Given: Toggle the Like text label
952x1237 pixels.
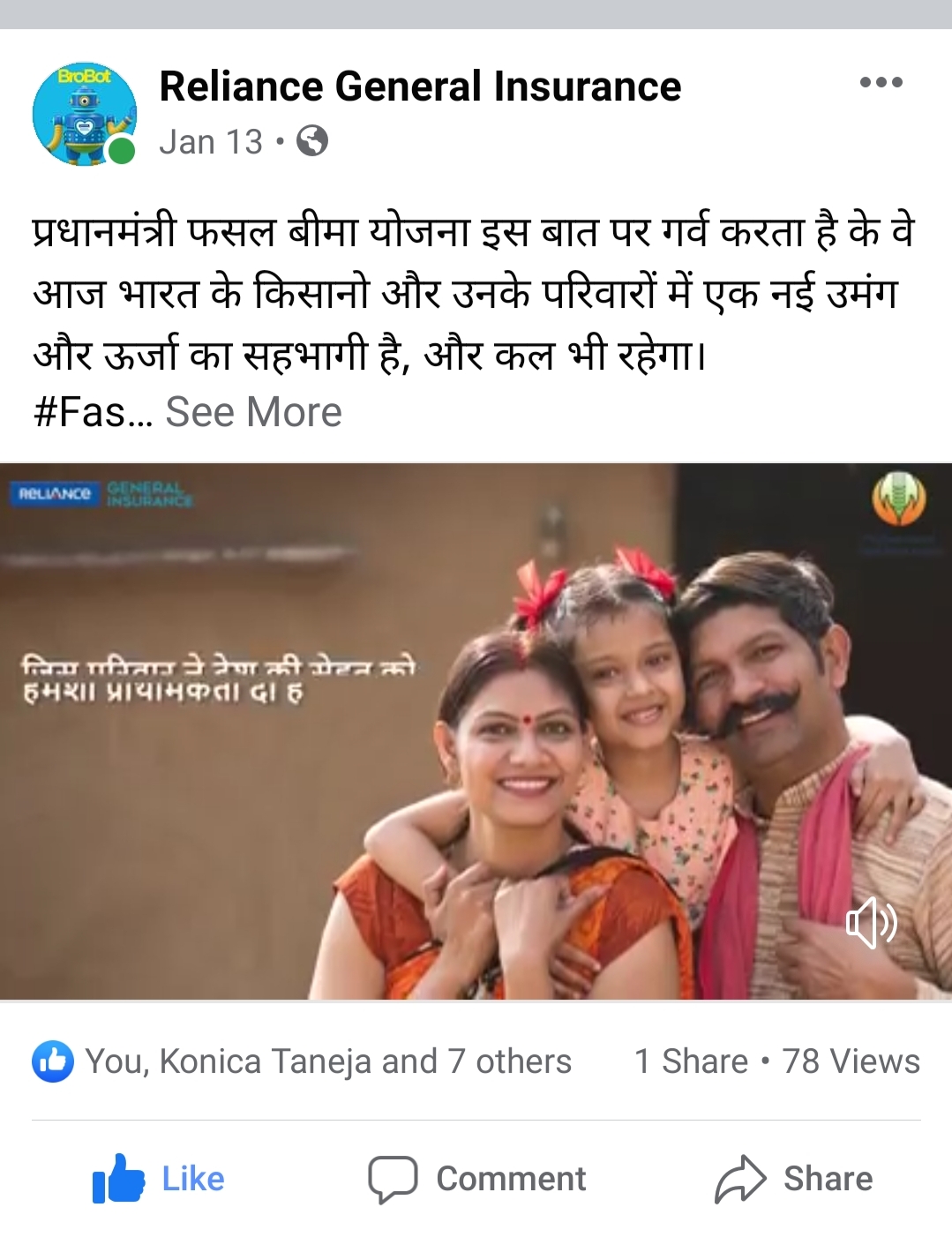Looking at the screenshot, I should [x=193, y=1179].
